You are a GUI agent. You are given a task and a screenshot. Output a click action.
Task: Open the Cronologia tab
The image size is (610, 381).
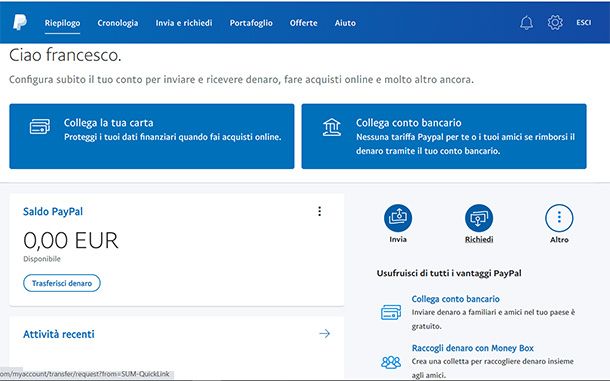(x=117, y=23)
